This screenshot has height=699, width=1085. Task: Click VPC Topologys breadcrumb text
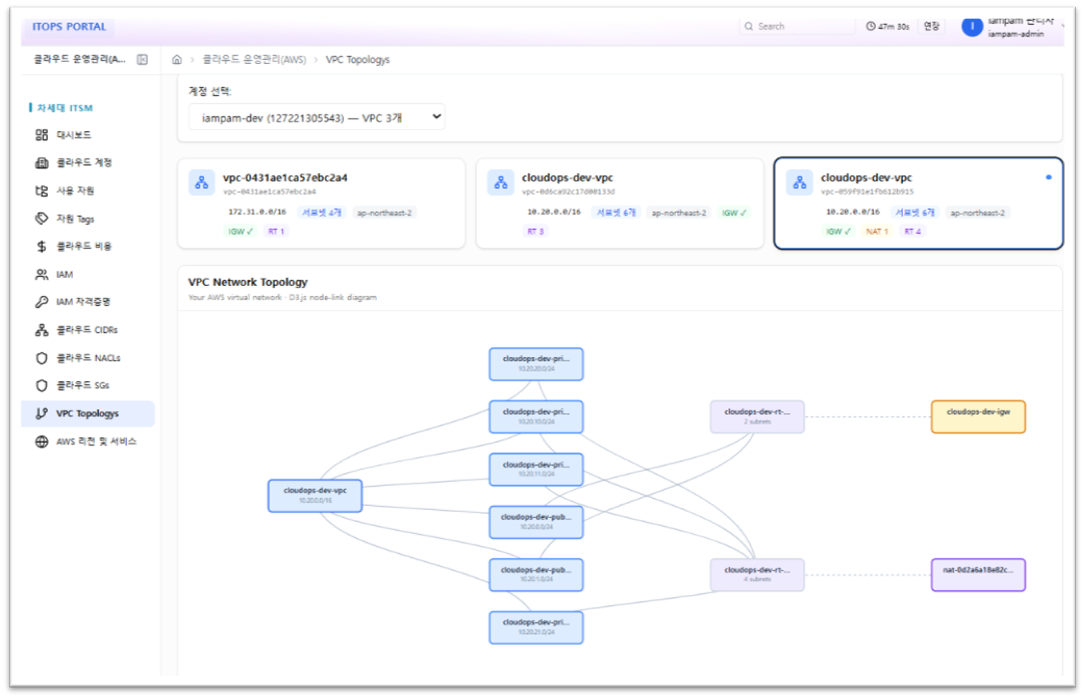point(358,60)
